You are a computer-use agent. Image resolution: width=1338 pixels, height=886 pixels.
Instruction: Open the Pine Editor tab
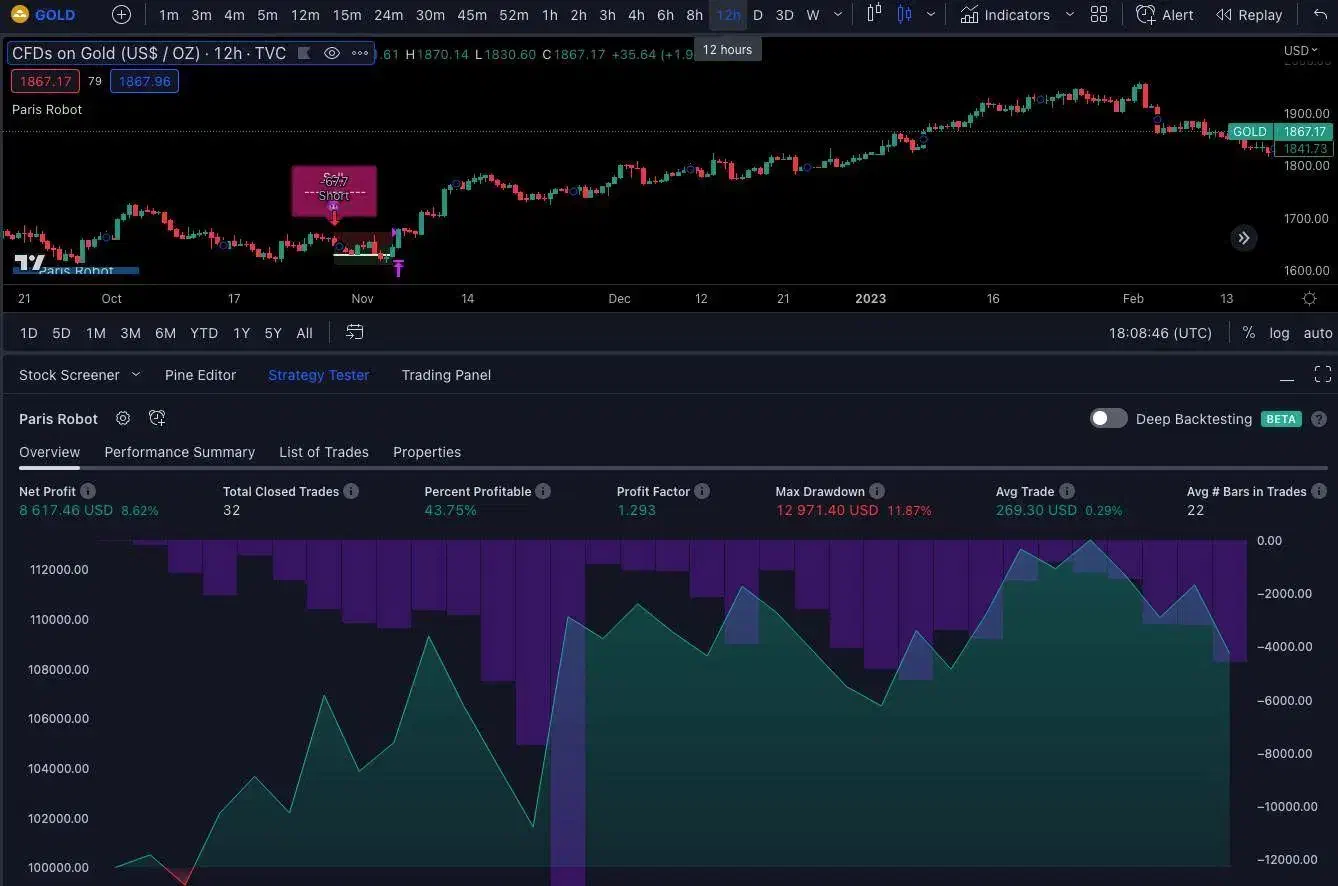pos(200,375)
